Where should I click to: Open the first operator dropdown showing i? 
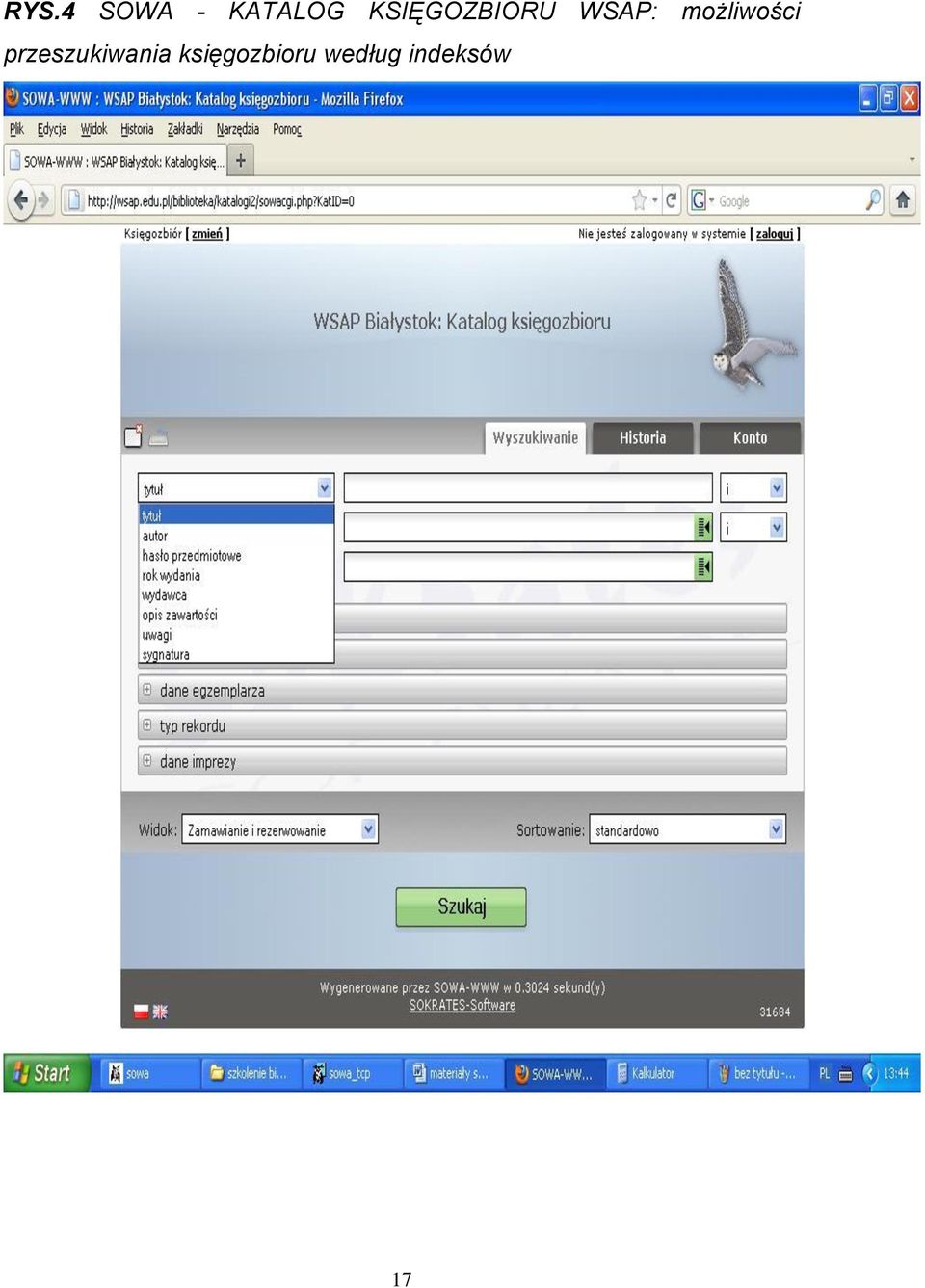pos(753,488)
